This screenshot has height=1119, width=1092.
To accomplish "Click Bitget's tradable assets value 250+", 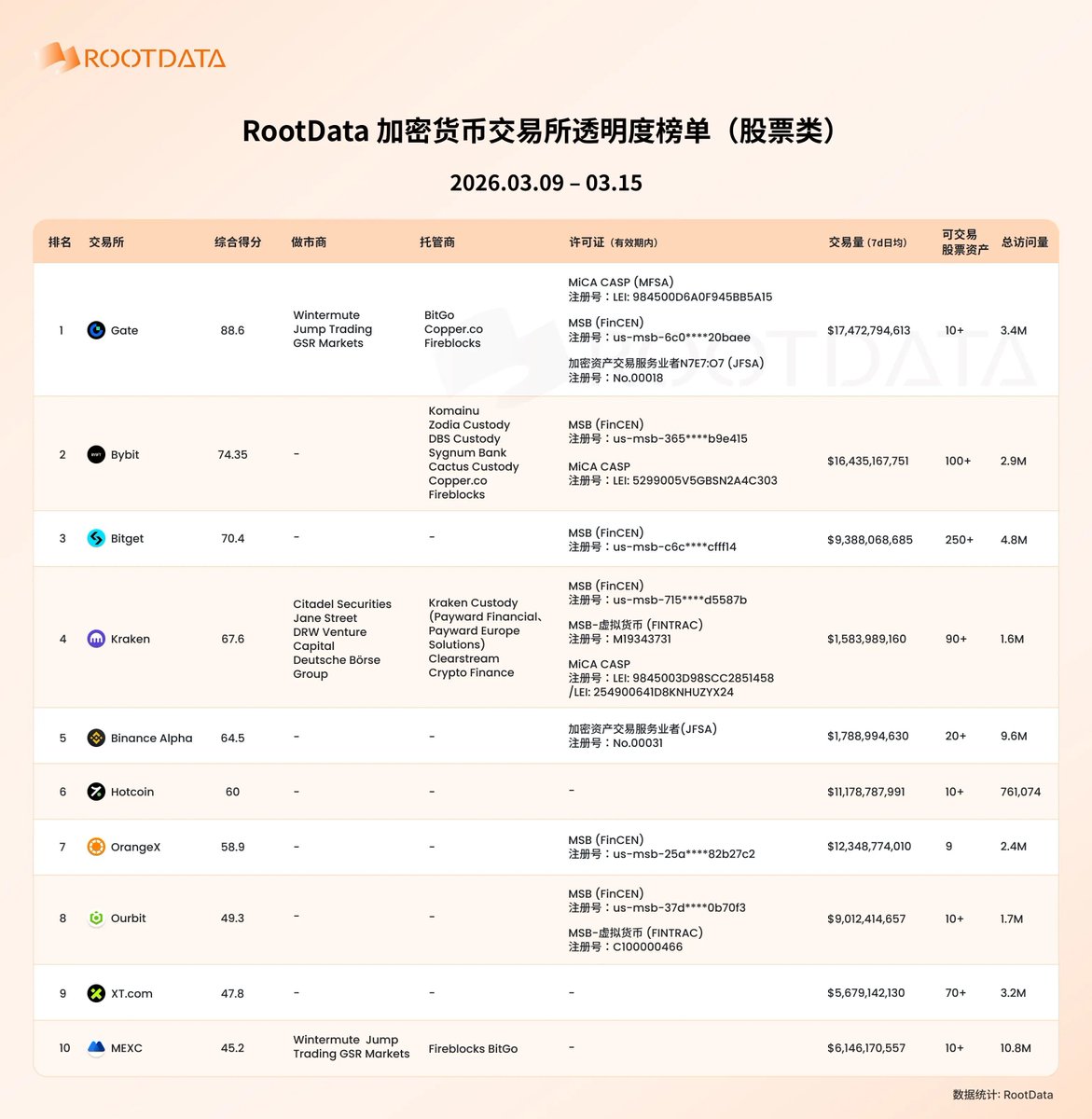I will pyautogui.click(x=960, y=539).
